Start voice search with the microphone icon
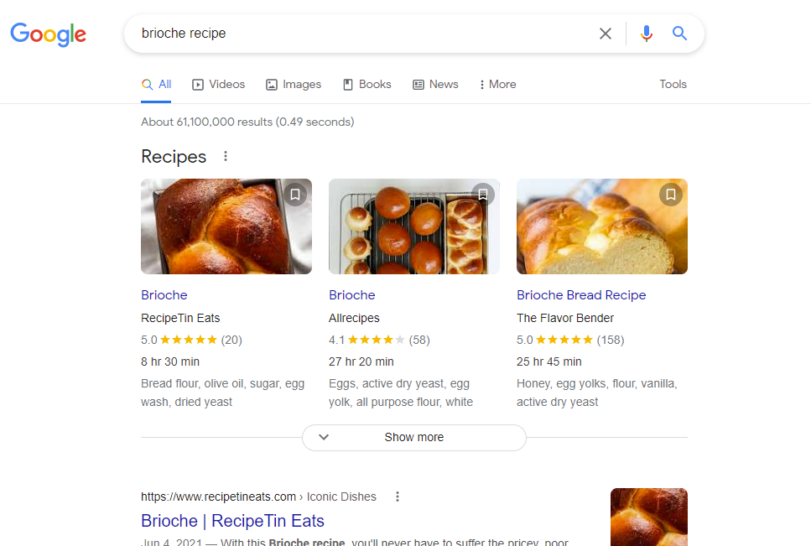This screenshot has width=811, height=546. 646,34
